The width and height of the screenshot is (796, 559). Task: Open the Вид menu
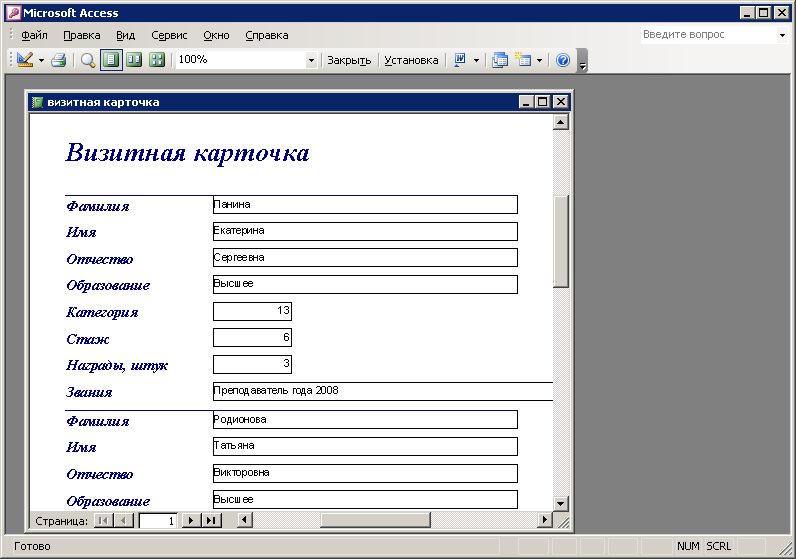(x=125, y=36)
